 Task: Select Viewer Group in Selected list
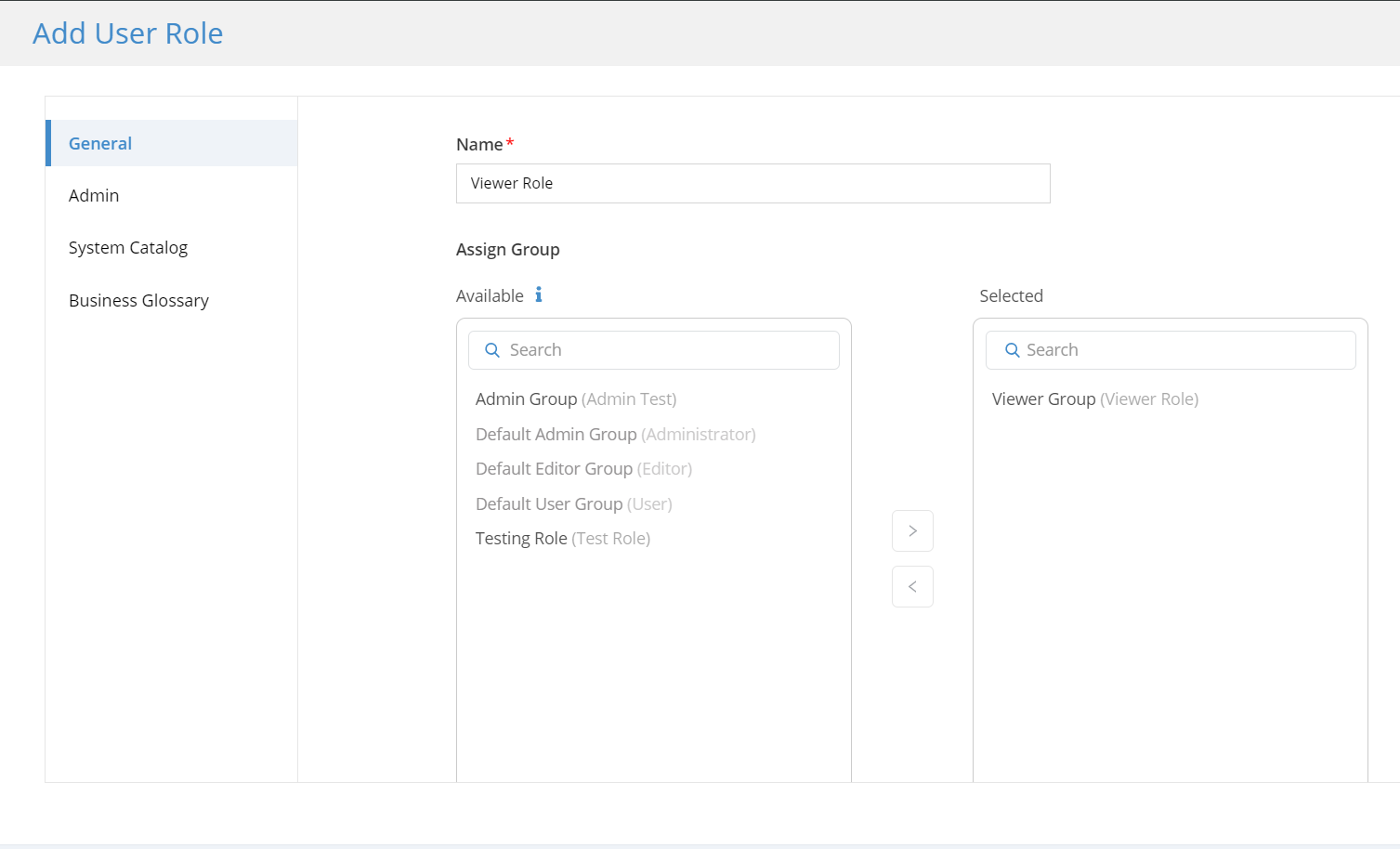[1095, 398]
